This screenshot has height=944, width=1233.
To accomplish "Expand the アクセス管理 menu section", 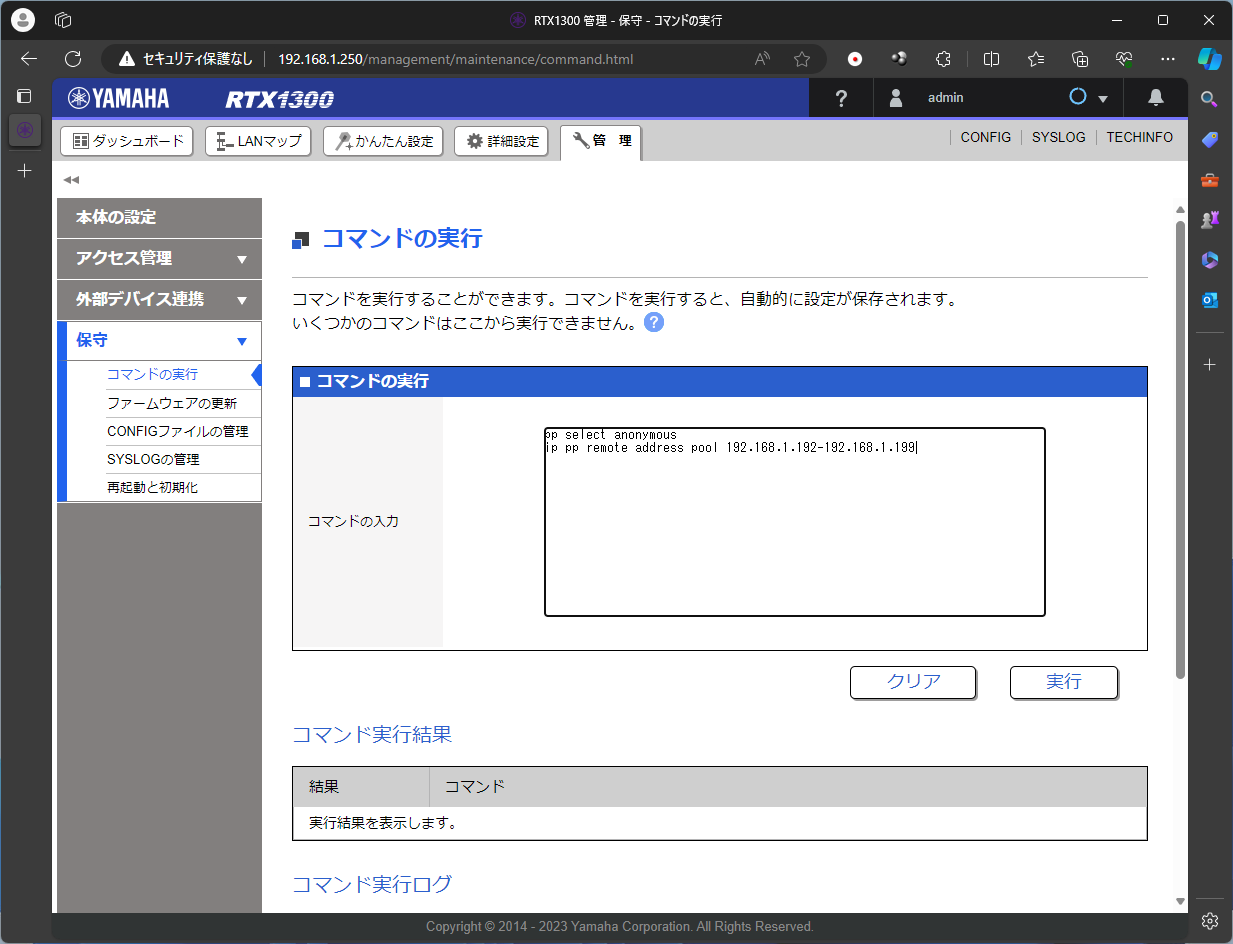I will click(x=159, y=258).
